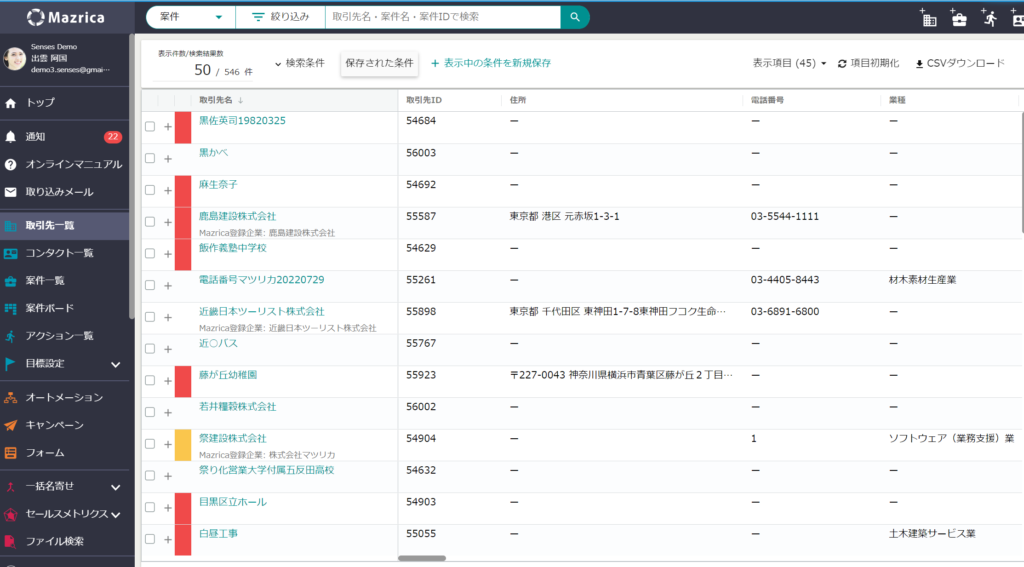
Task: Open the 案件 search type dropdown
Action: (x=190, y=17)
